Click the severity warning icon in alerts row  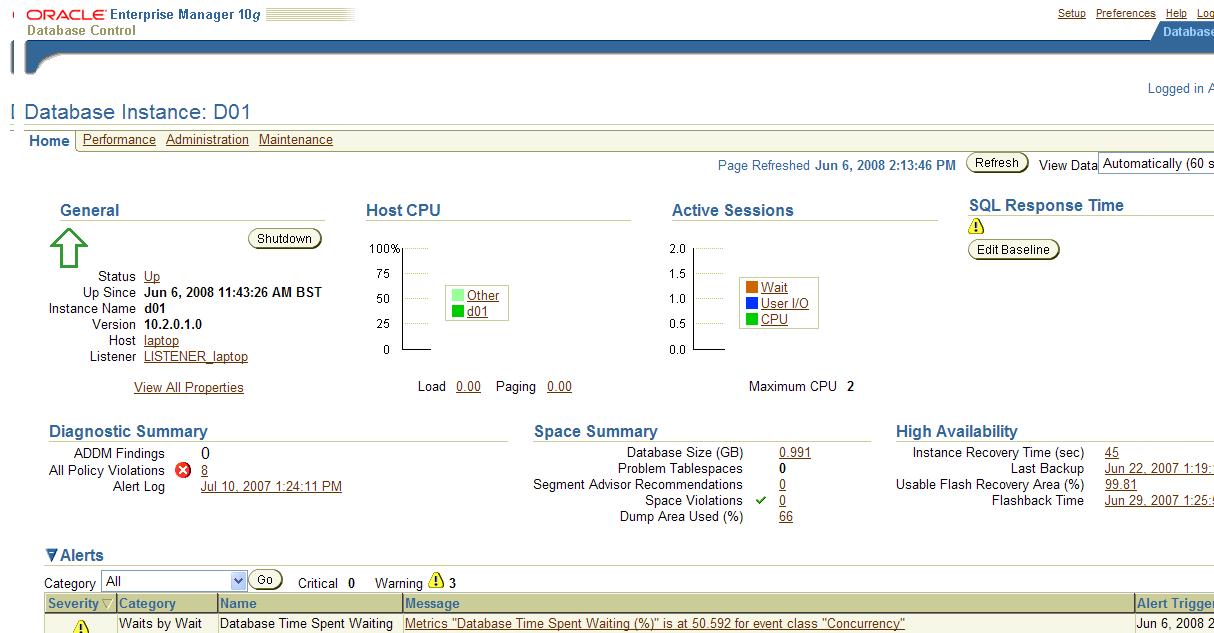[81, 626]
